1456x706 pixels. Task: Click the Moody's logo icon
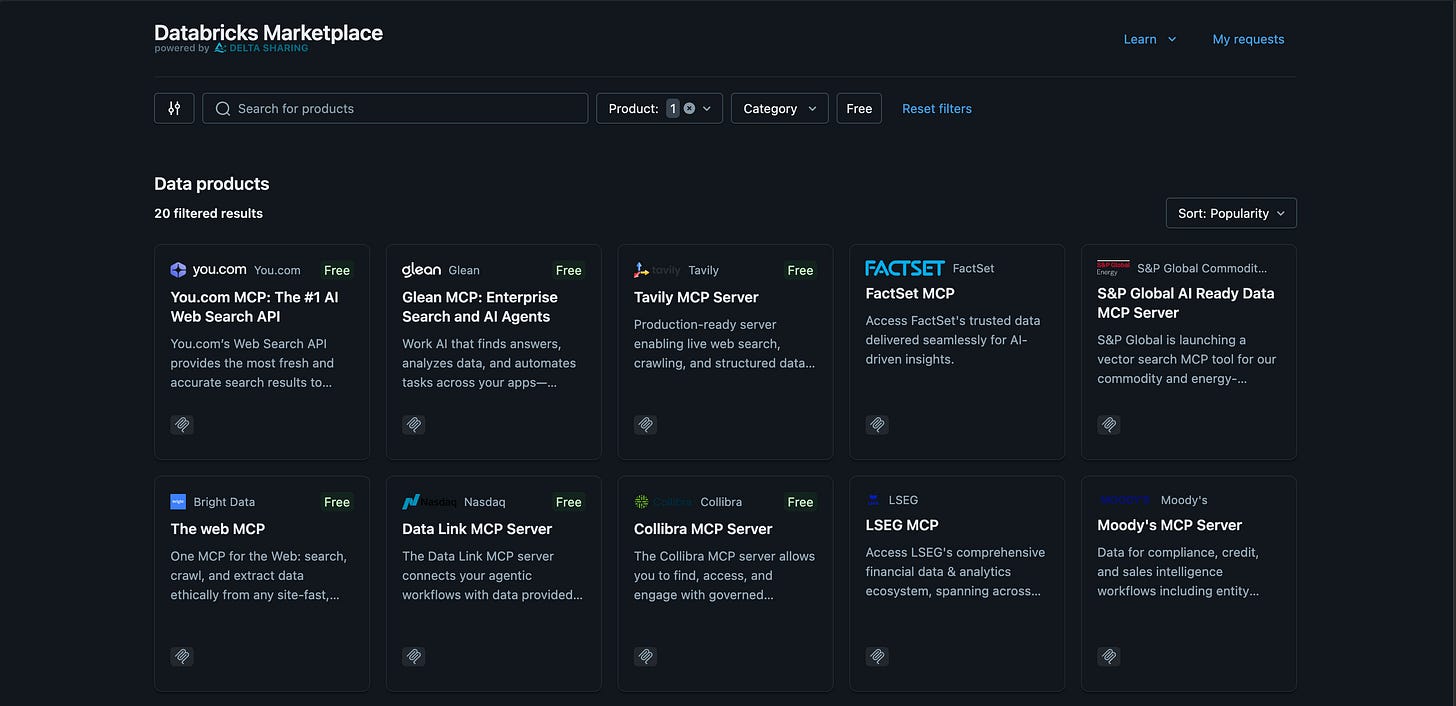1125,500
